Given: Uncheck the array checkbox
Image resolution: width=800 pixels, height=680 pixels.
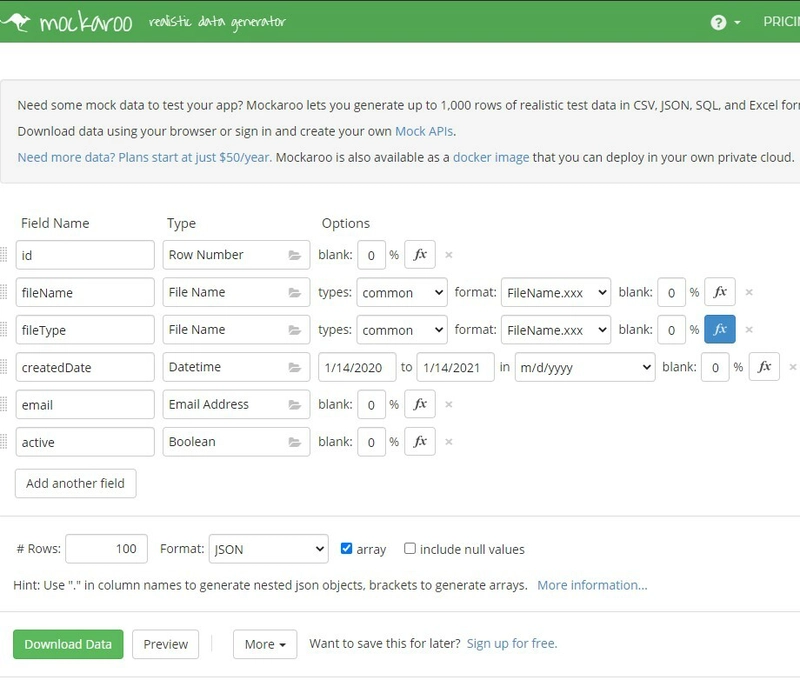Looking at the screenshot, I should tap(347, 549).
